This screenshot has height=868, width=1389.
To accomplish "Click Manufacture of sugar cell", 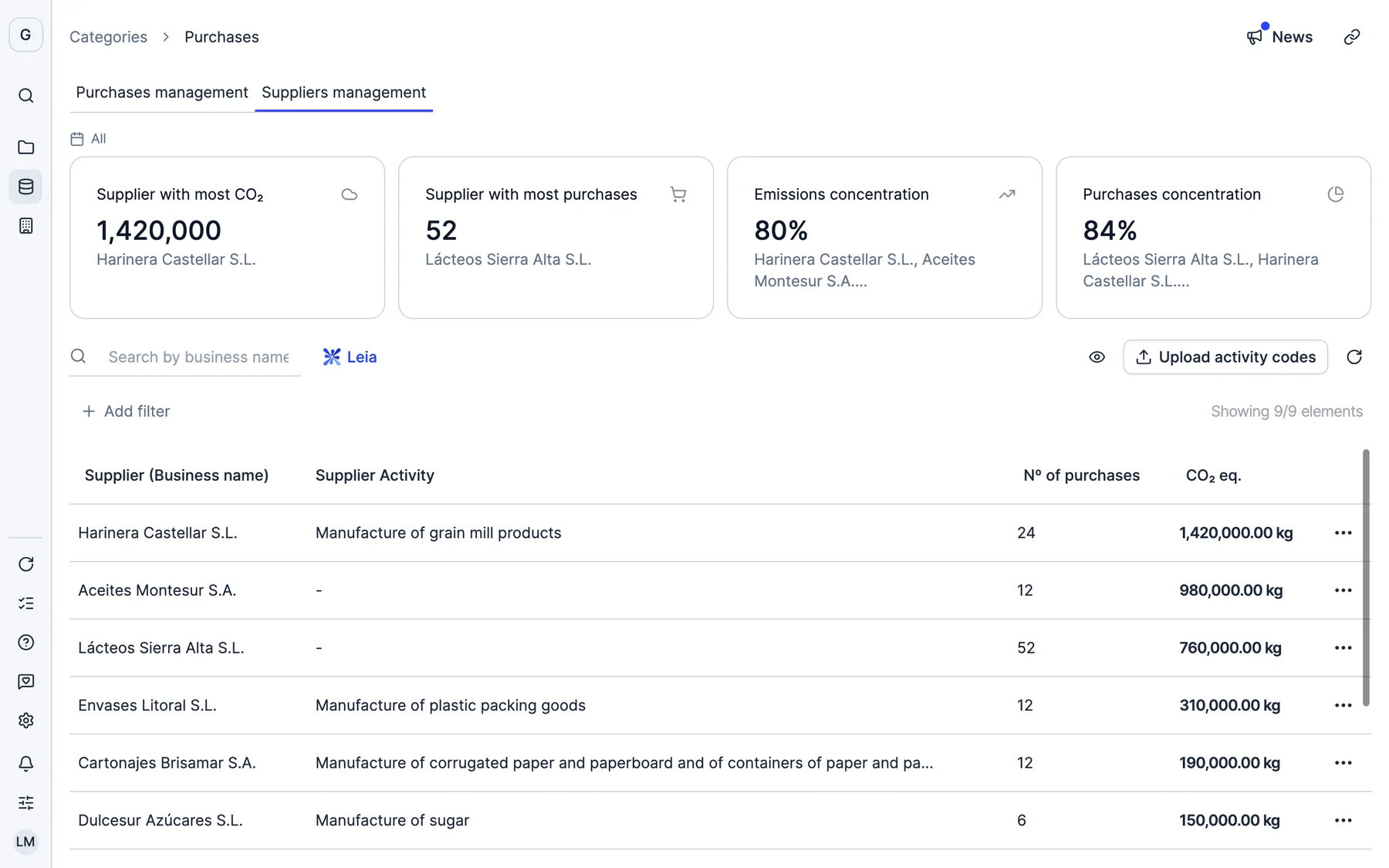I will pyautogui.click(x=392, y=820).
